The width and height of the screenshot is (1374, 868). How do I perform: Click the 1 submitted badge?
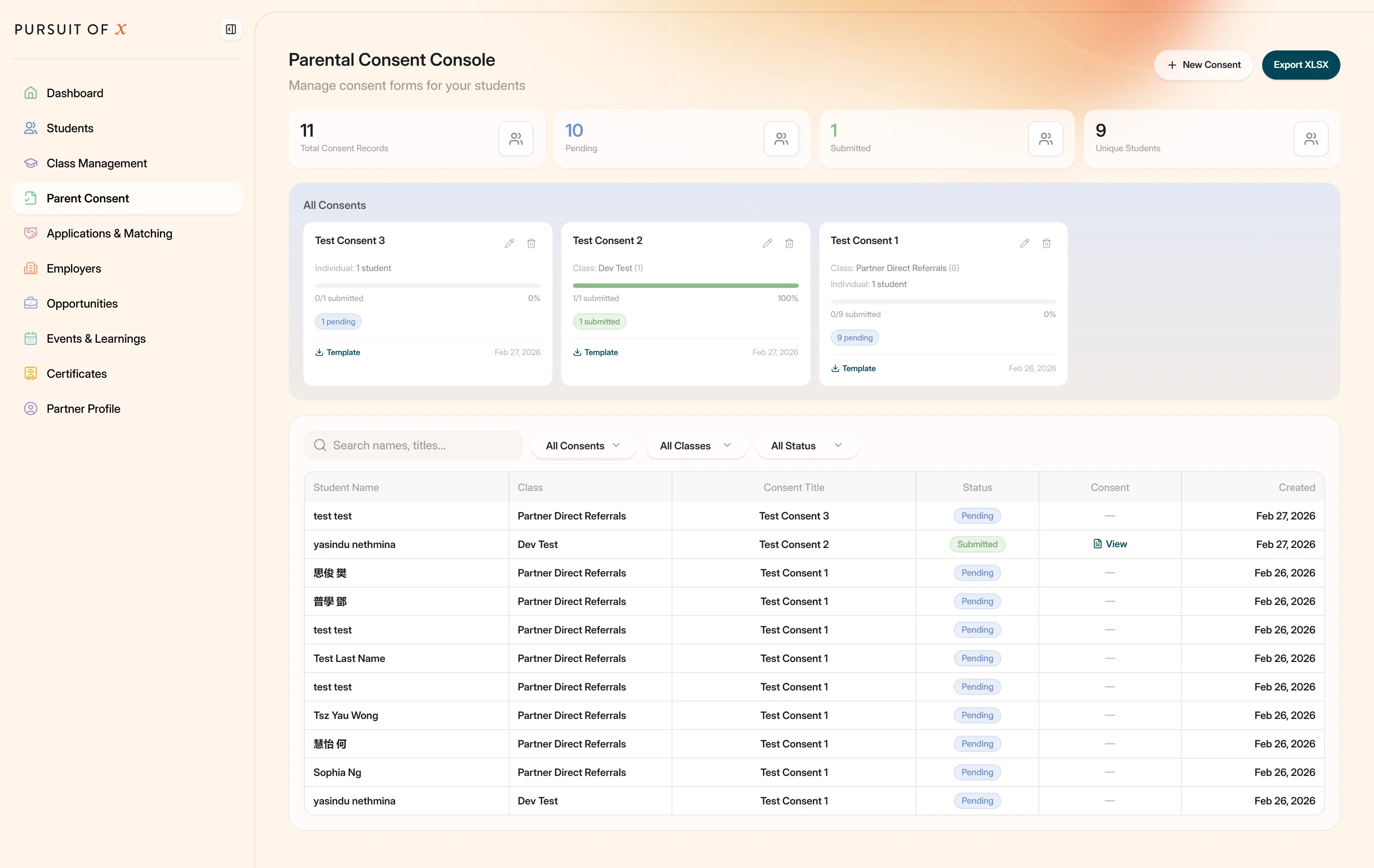[599, 321]
